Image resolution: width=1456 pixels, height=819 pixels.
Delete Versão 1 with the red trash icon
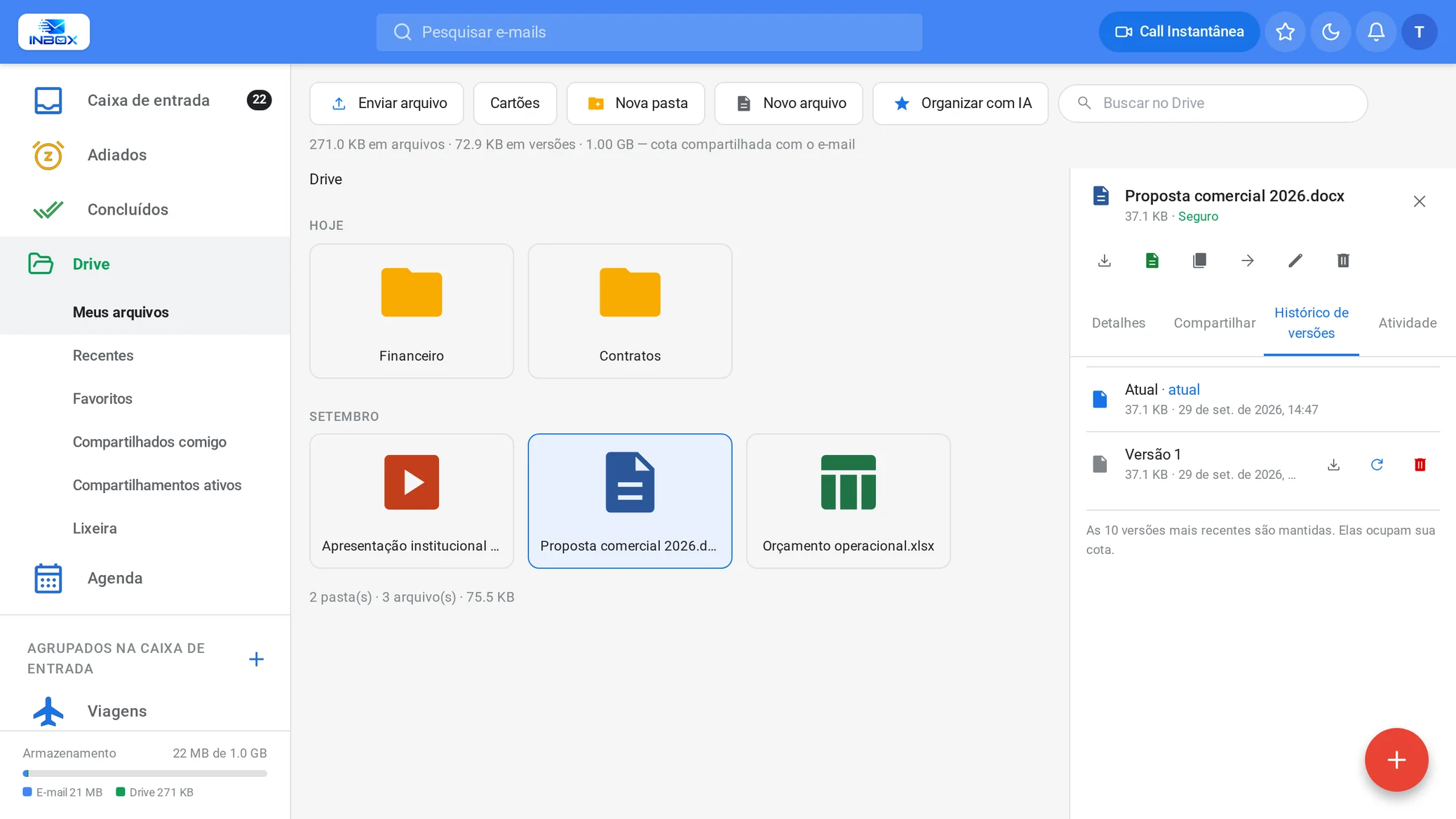(1420, 465)
